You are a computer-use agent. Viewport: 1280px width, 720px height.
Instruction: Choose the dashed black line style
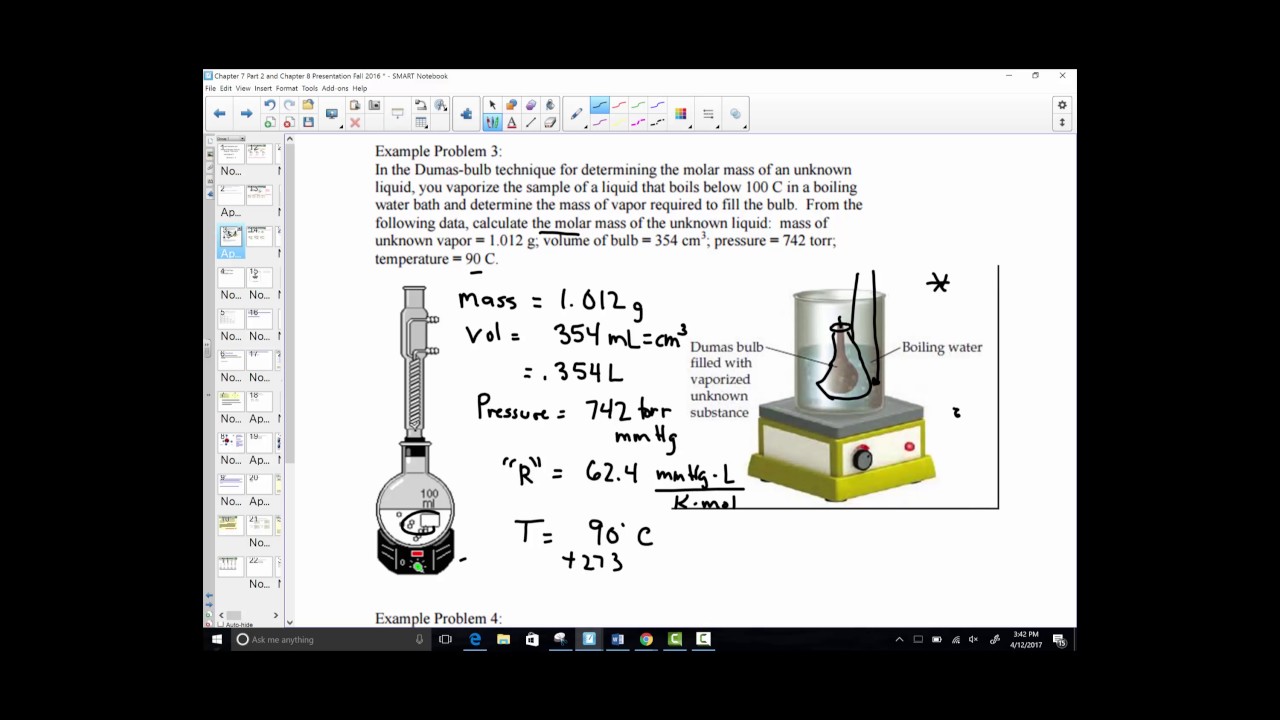657,122
